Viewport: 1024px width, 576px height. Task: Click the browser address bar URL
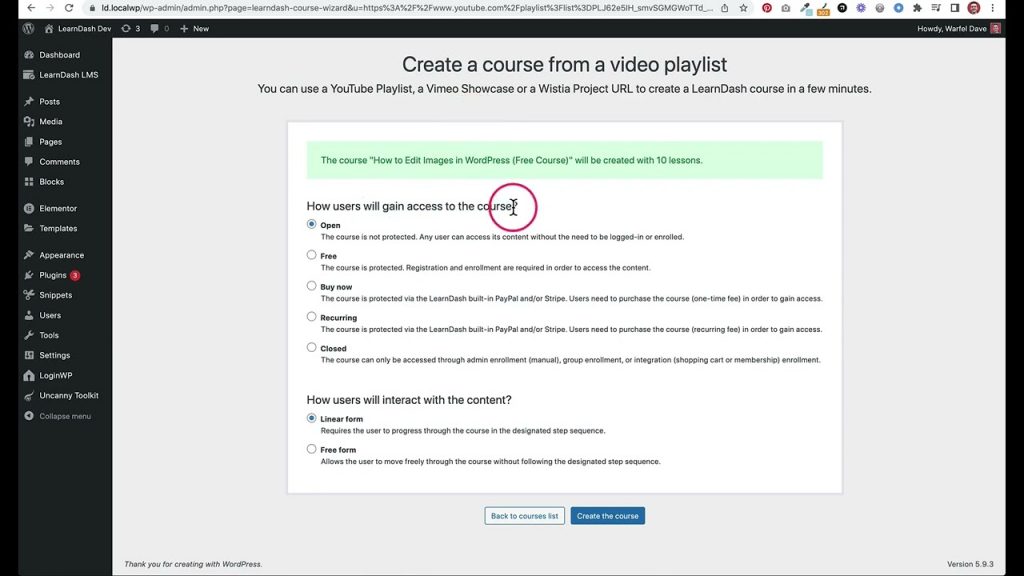tap(400, 8)
